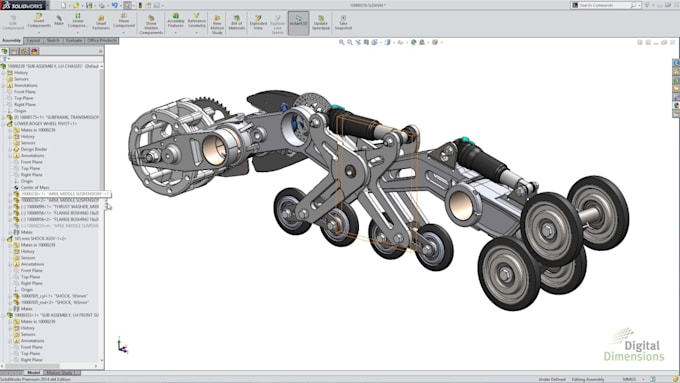The image size is (680, 383).
Task: Switch to the Assembly tab
Action: pos(11,40)
